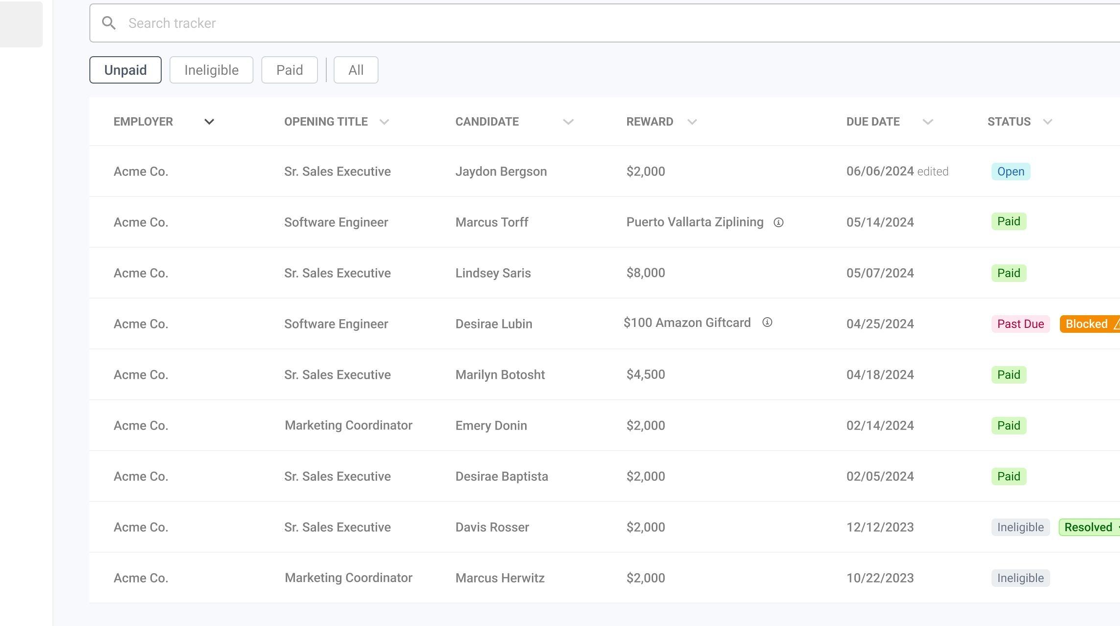
Task: Click Acme Co. in Marcus Herwitz row
Action: point(141,578)
